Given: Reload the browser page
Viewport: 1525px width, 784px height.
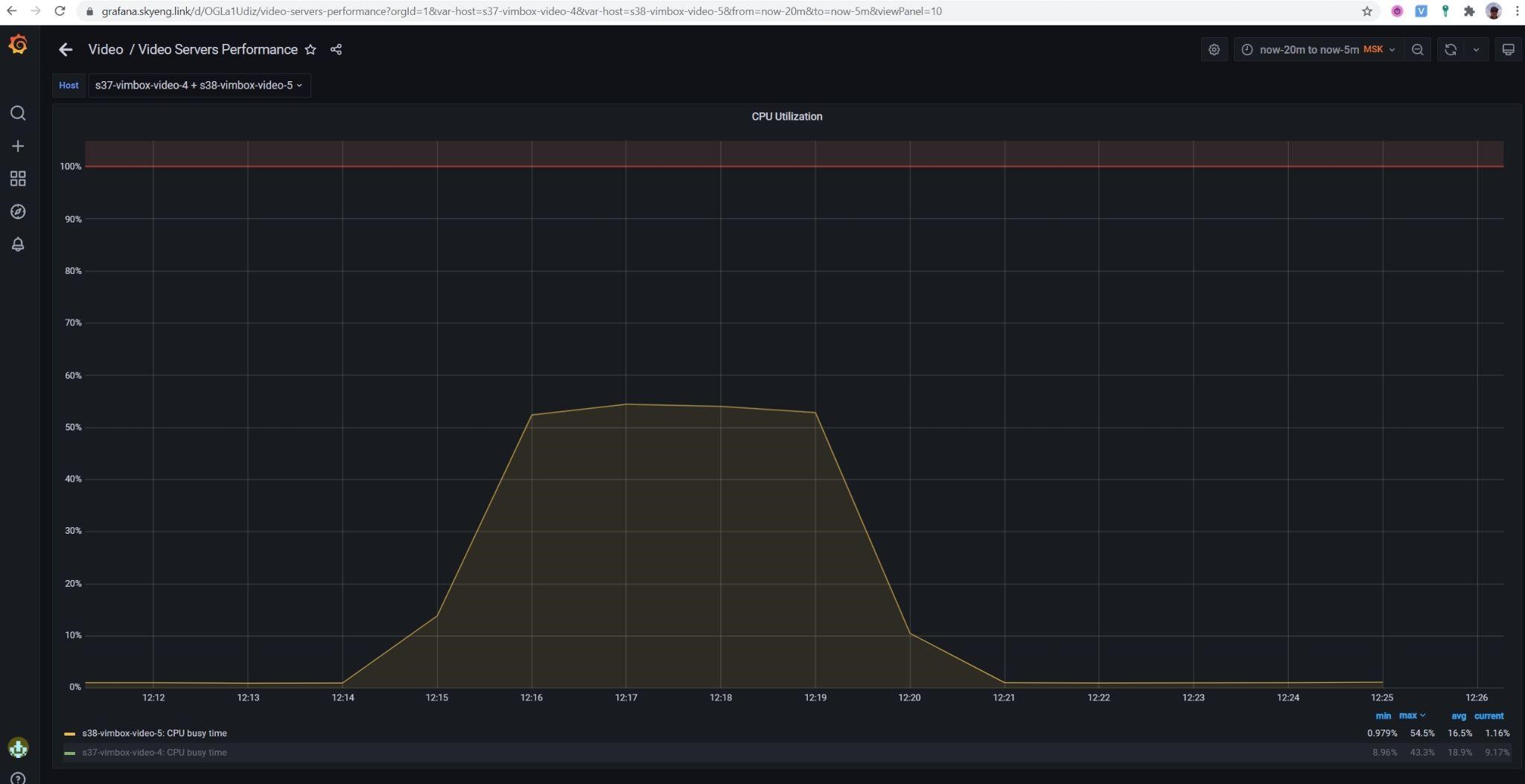Looking at the screenshot, I should 60,11.
